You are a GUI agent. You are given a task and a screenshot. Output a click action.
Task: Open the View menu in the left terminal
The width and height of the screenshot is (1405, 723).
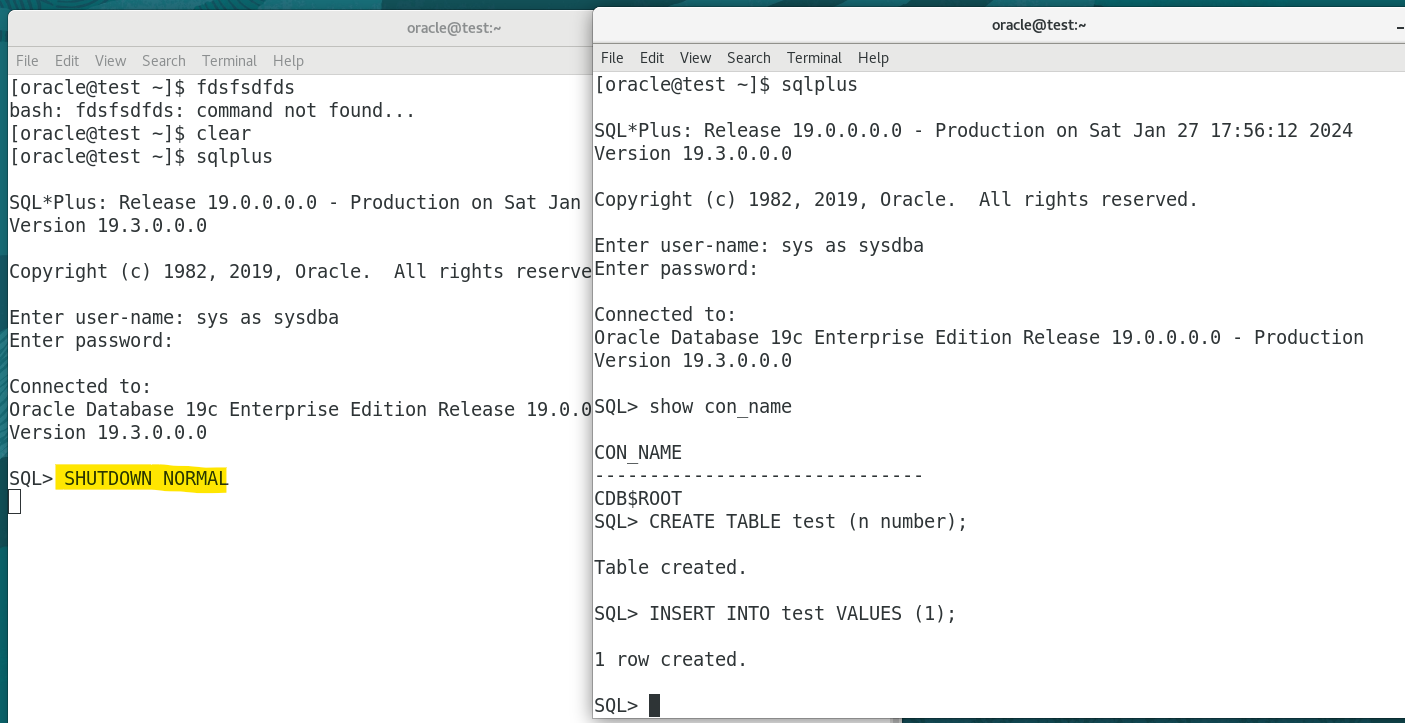coord(111,61)
